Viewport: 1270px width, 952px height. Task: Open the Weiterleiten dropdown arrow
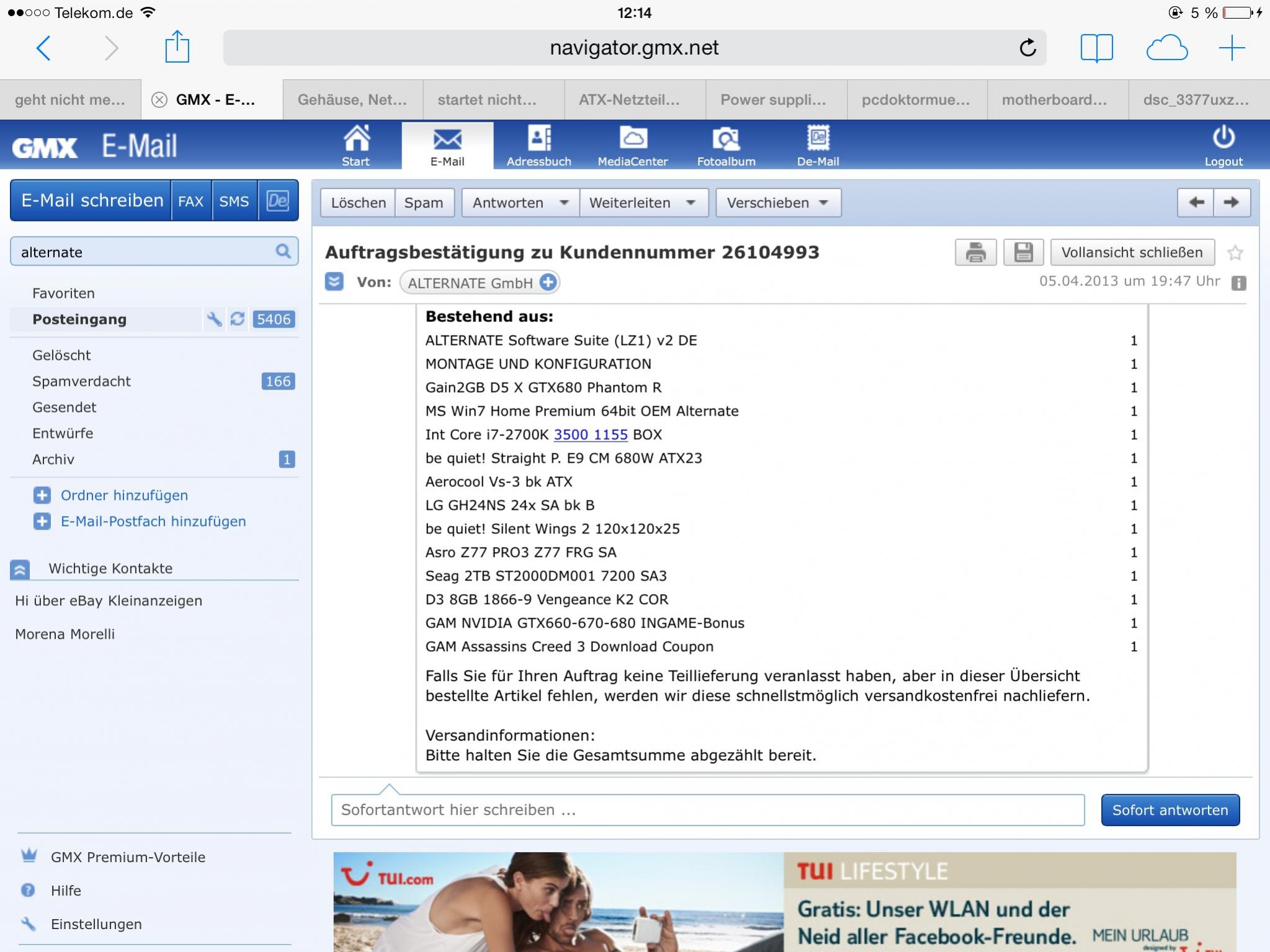point(691,203)
